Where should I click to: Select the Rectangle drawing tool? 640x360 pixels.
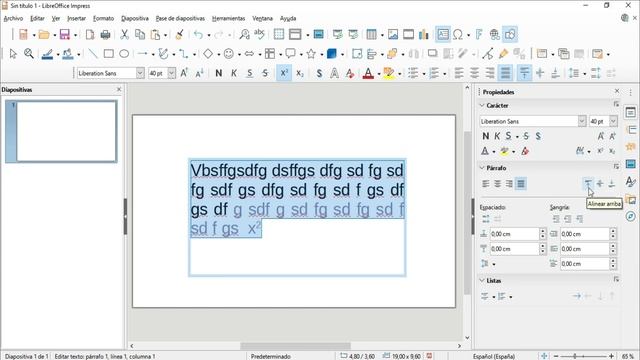coord(109,53)
